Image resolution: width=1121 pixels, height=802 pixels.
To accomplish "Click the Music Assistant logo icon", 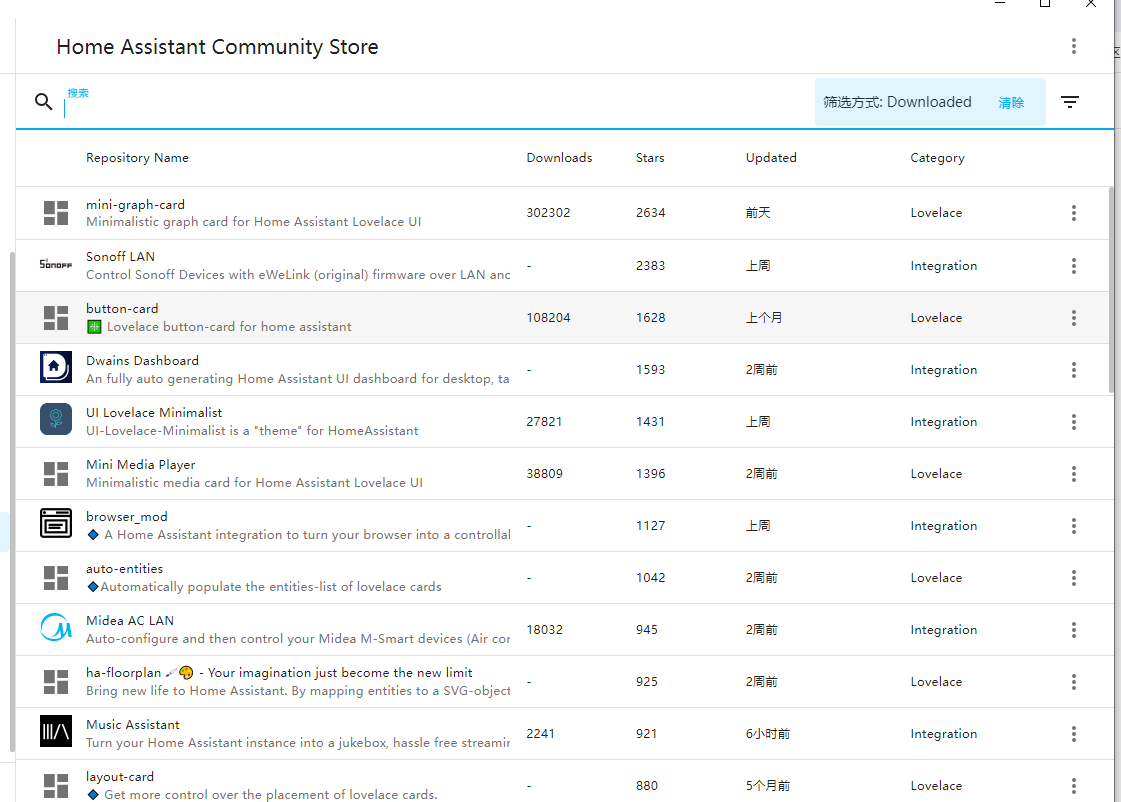I will tap(56, 733).
